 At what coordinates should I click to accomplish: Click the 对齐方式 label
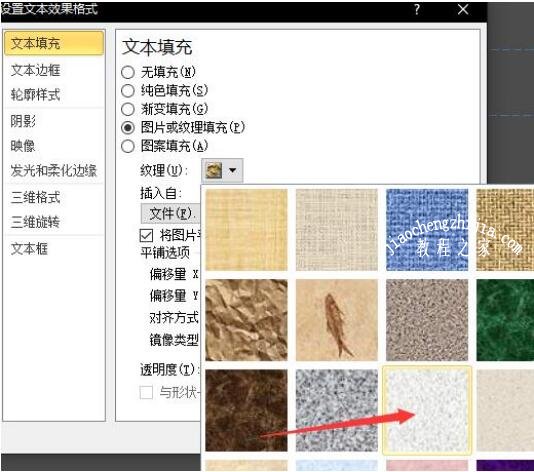coord(174,318)
